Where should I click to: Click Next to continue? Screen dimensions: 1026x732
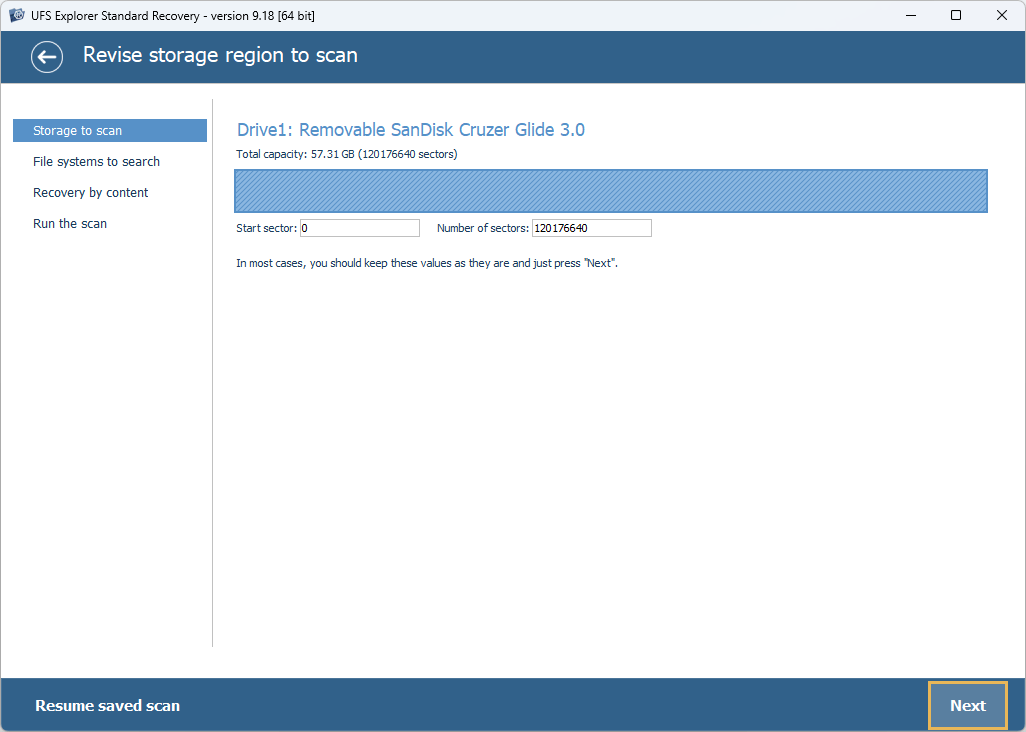point(967,705)
